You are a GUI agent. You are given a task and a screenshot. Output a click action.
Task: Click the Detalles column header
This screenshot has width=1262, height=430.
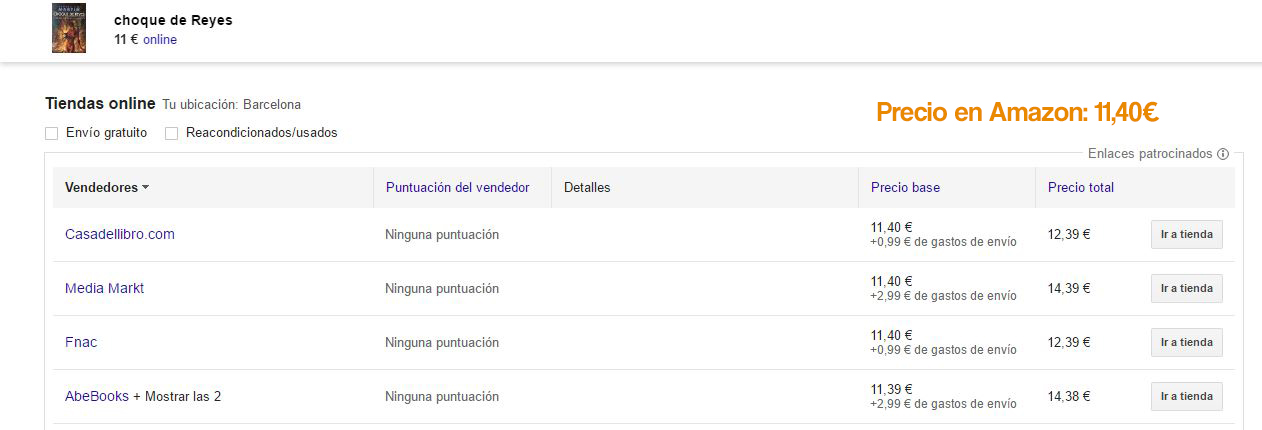click(587, 187)
